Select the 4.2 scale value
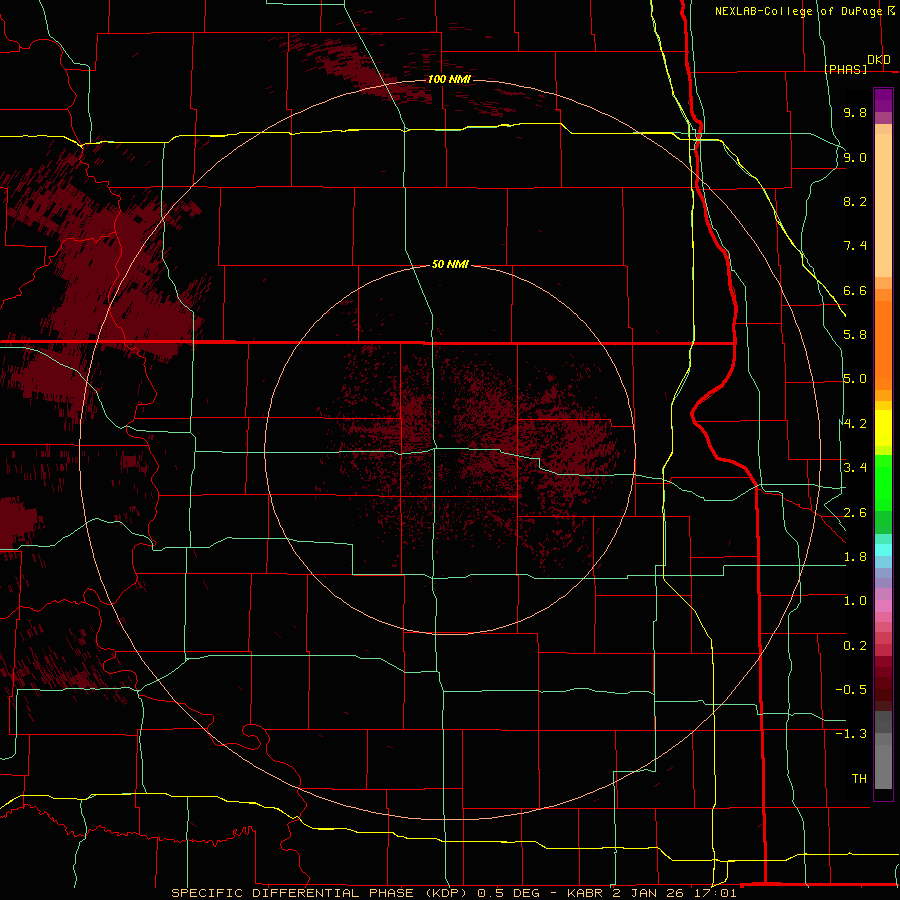The height and width of the screenshot is (900, 900). (x=855, y=424)
